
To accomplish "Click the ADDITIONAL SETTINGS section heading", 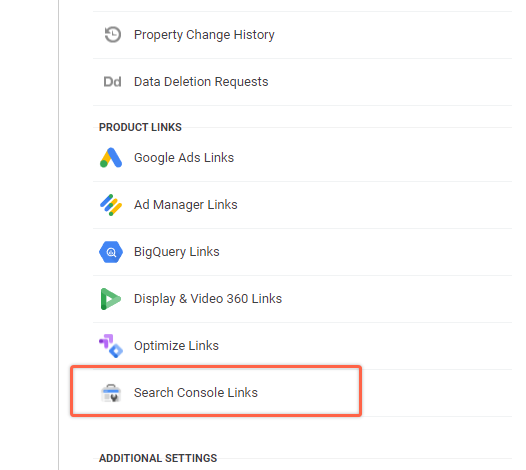I will (158, 458).
